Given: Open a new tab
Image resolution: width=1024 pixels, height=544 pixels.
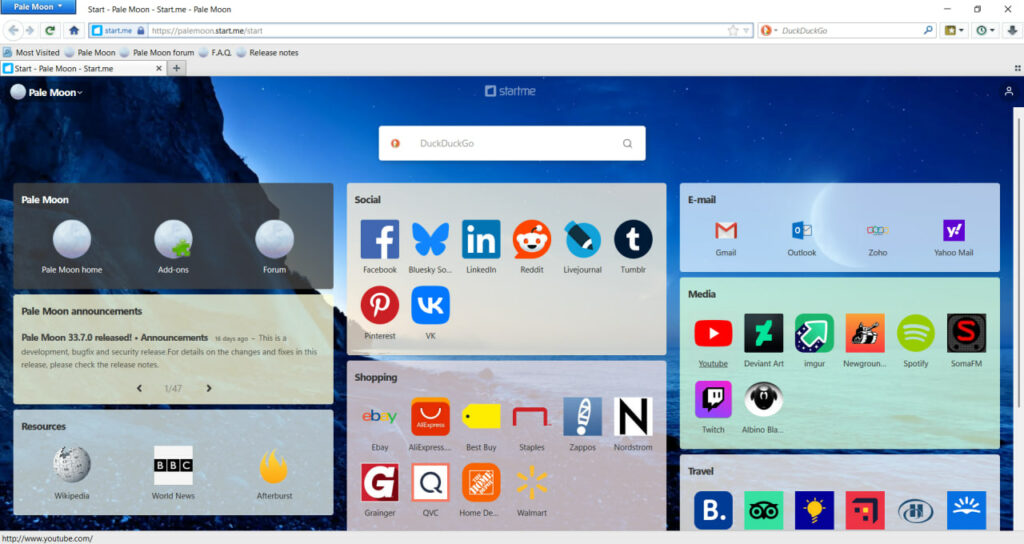Looking at the screenshot, I should [176, 68].
